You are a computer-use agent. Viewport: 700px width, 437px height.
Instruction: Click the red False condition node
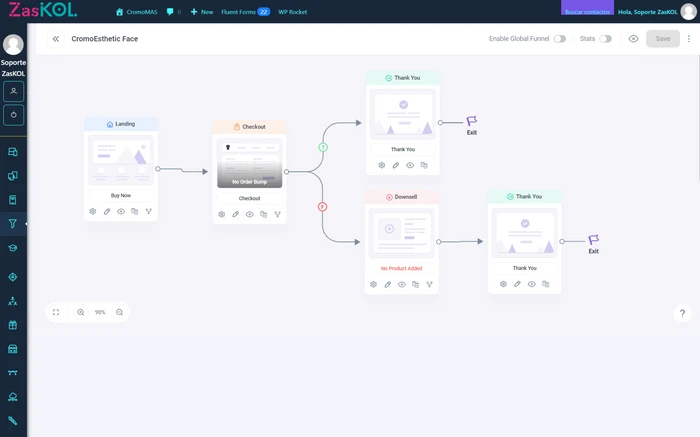(x=322, y=207)
